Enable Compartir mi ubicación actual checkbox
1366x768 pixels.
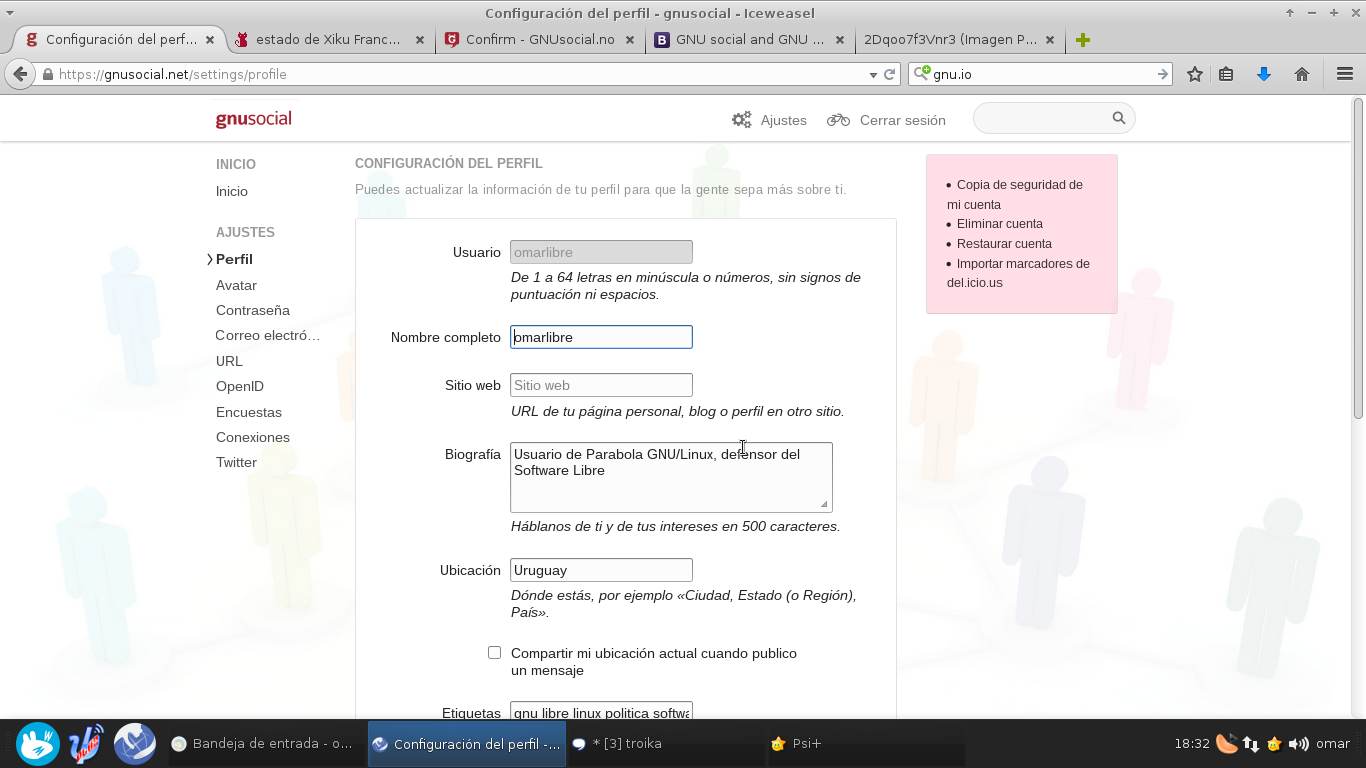pos(494,652)
